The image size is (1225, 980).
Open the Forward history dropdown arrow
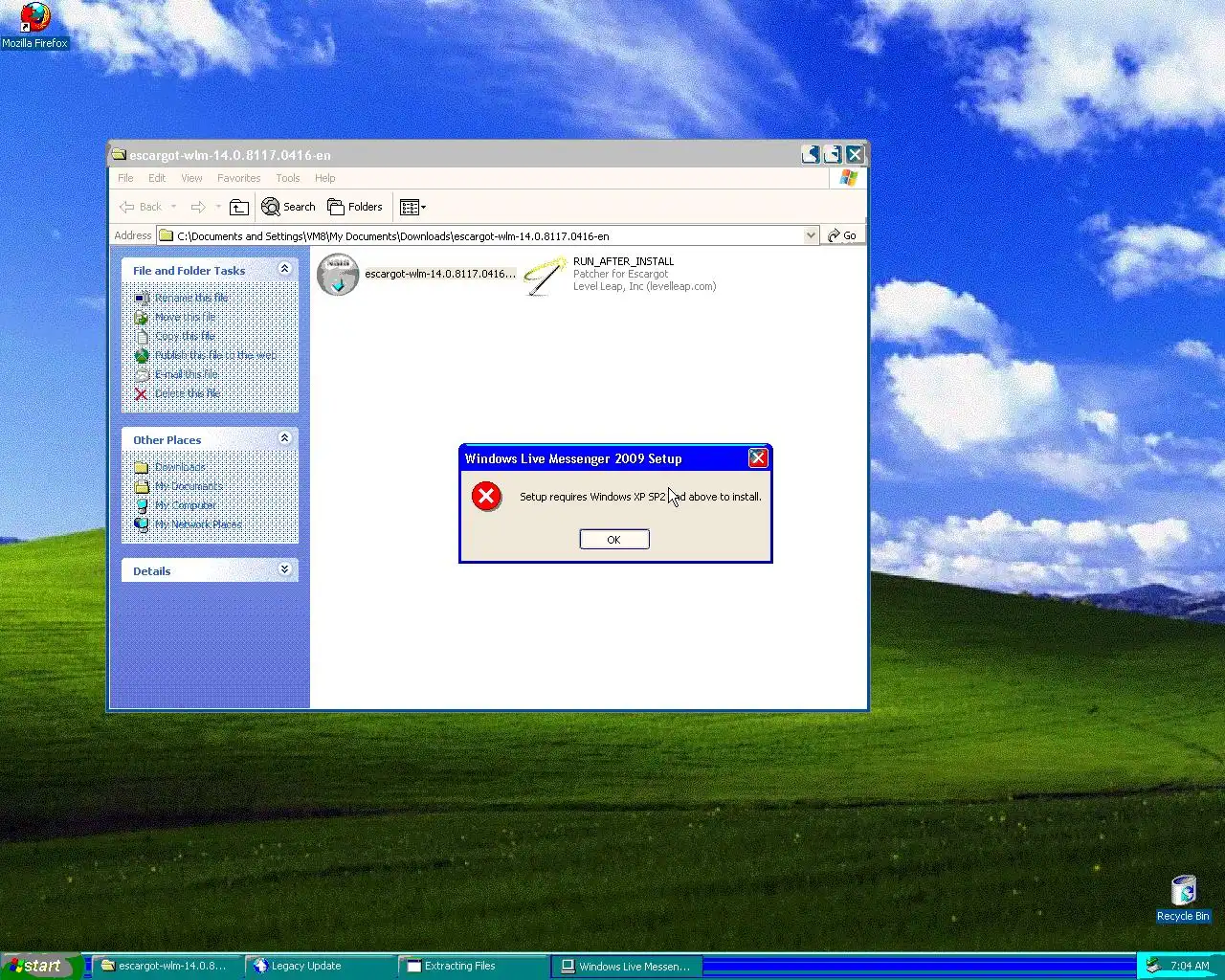(x=218, y=207)
